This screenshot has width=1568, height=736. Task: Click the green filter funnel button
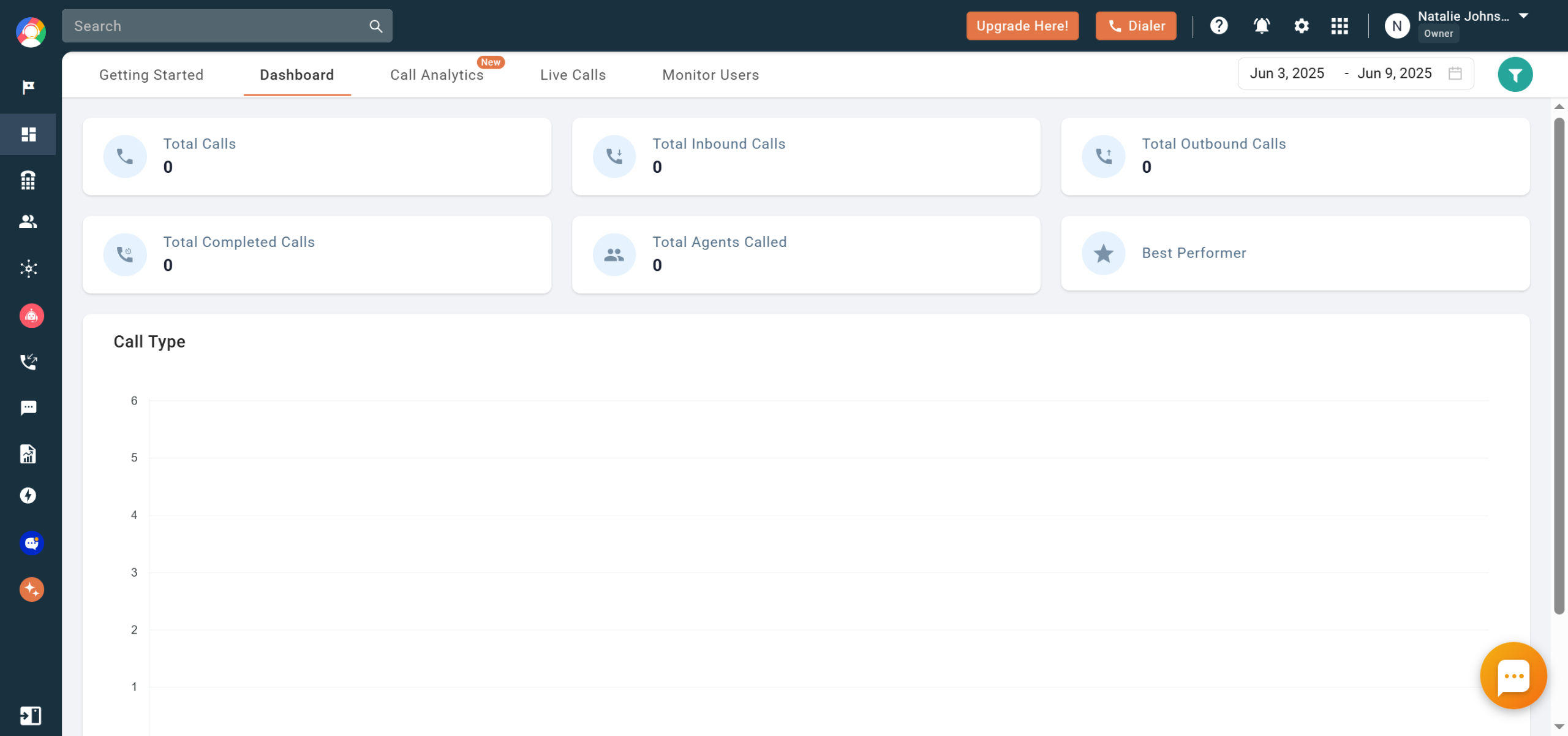(1515, 75)
